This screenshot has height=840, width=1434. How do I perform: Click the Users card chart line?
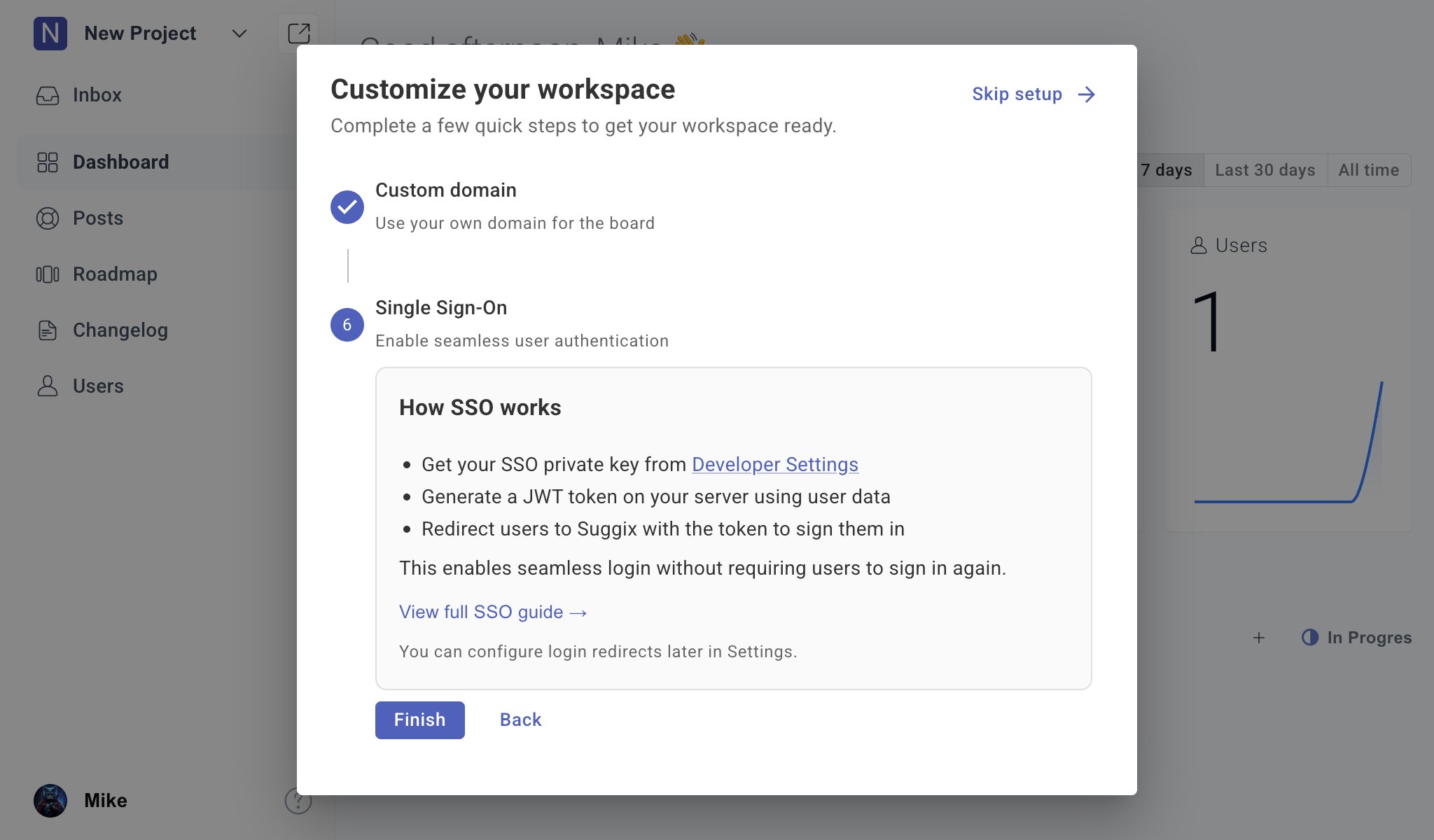click(1288, 442)
